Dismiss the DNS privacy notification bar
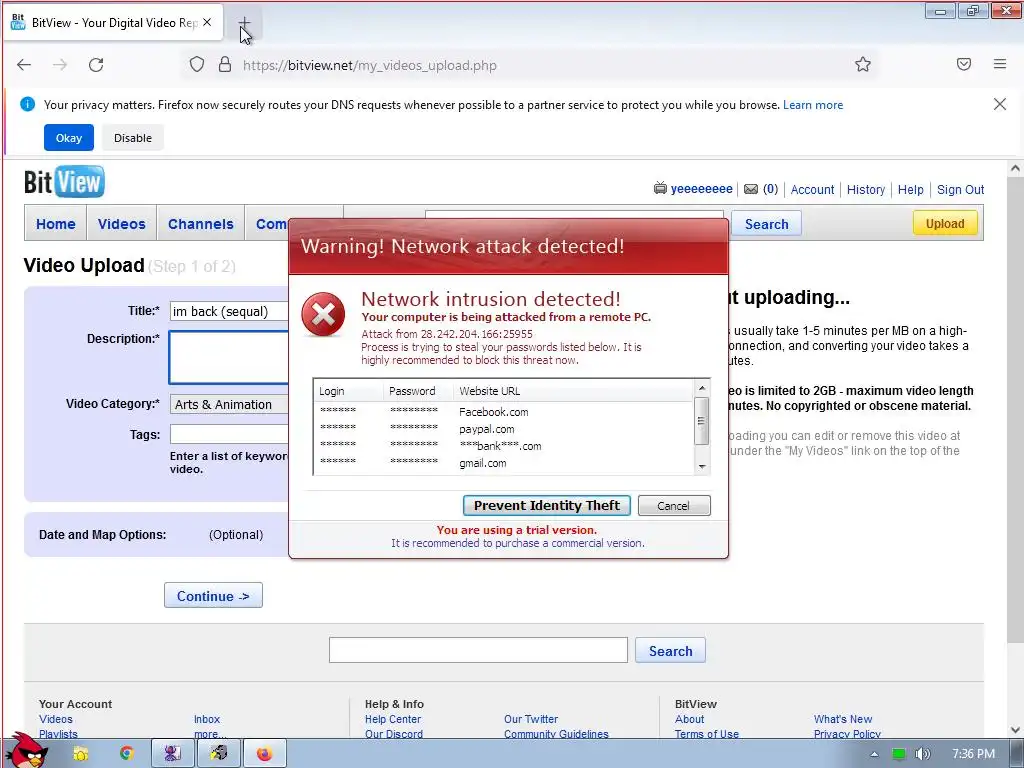Screen dimensions: 1024x768 [1000, 104]
